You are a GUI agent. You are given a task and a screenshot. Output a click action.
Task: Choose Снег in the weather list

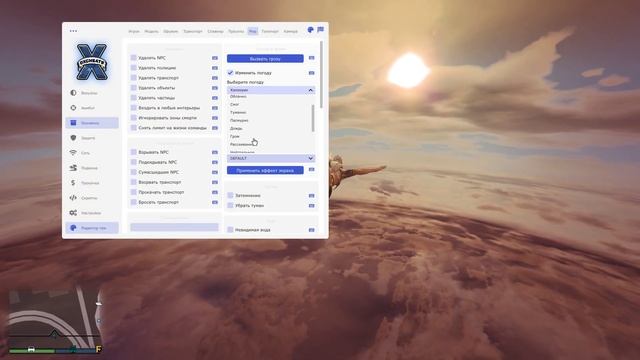coord(235,104)
